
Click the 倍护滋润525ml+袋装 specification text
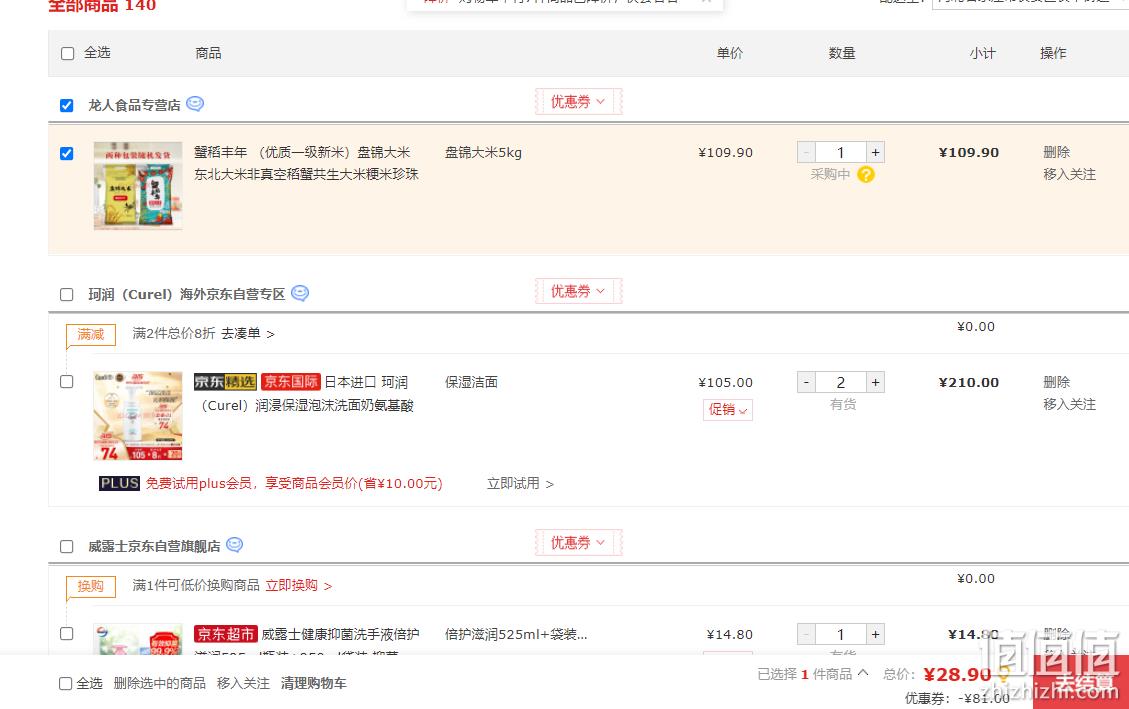516,634
